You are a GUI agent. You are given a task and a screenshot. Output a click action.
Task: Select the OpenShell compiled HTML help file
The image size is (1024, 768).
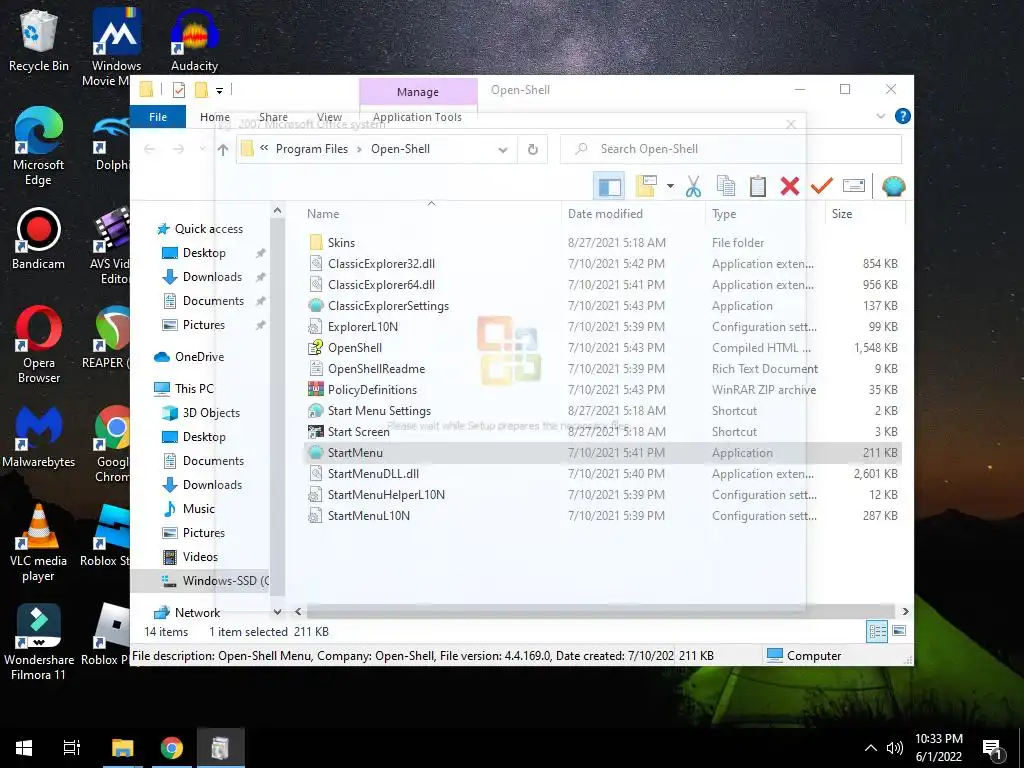tap(355, 347)
